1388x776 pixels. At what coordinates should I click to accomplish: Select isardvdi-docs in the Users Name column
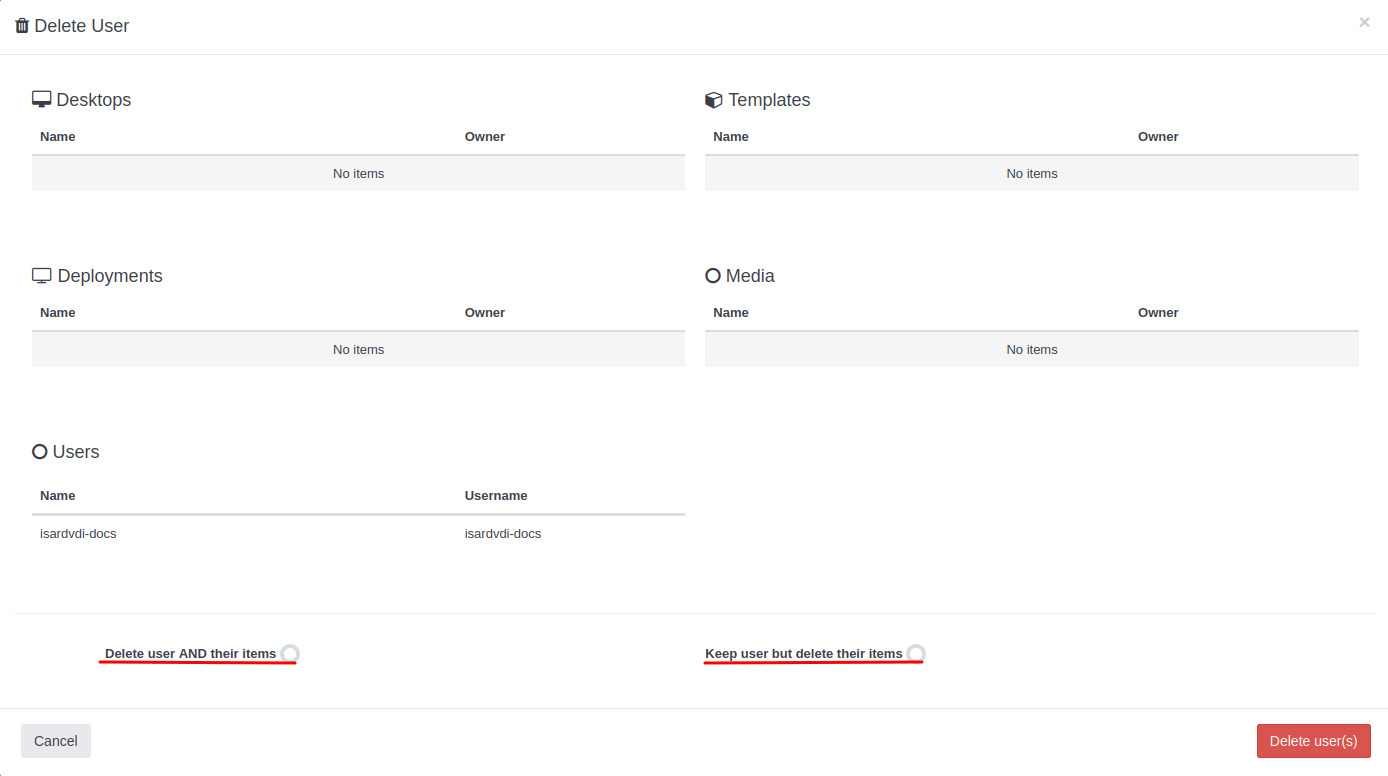click(x=78, y=534)
